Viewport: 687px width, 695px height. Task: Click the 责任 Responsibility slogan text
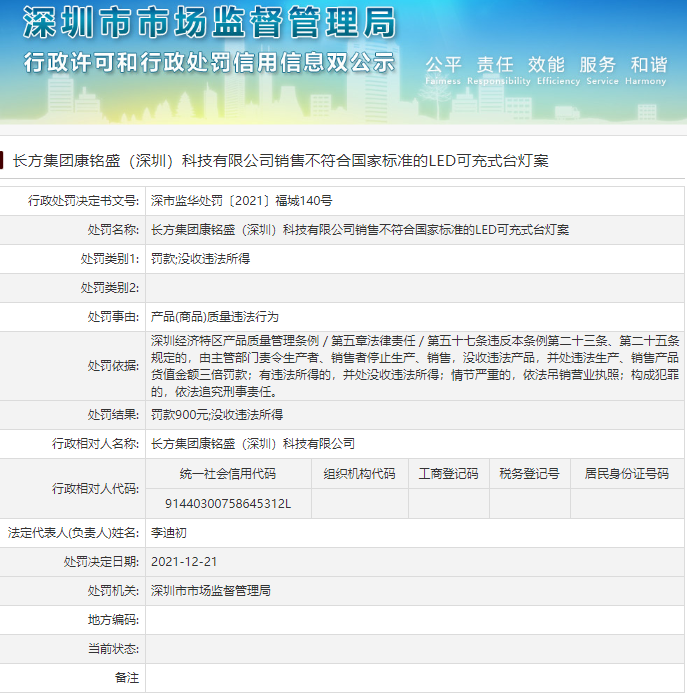(498, 70)
